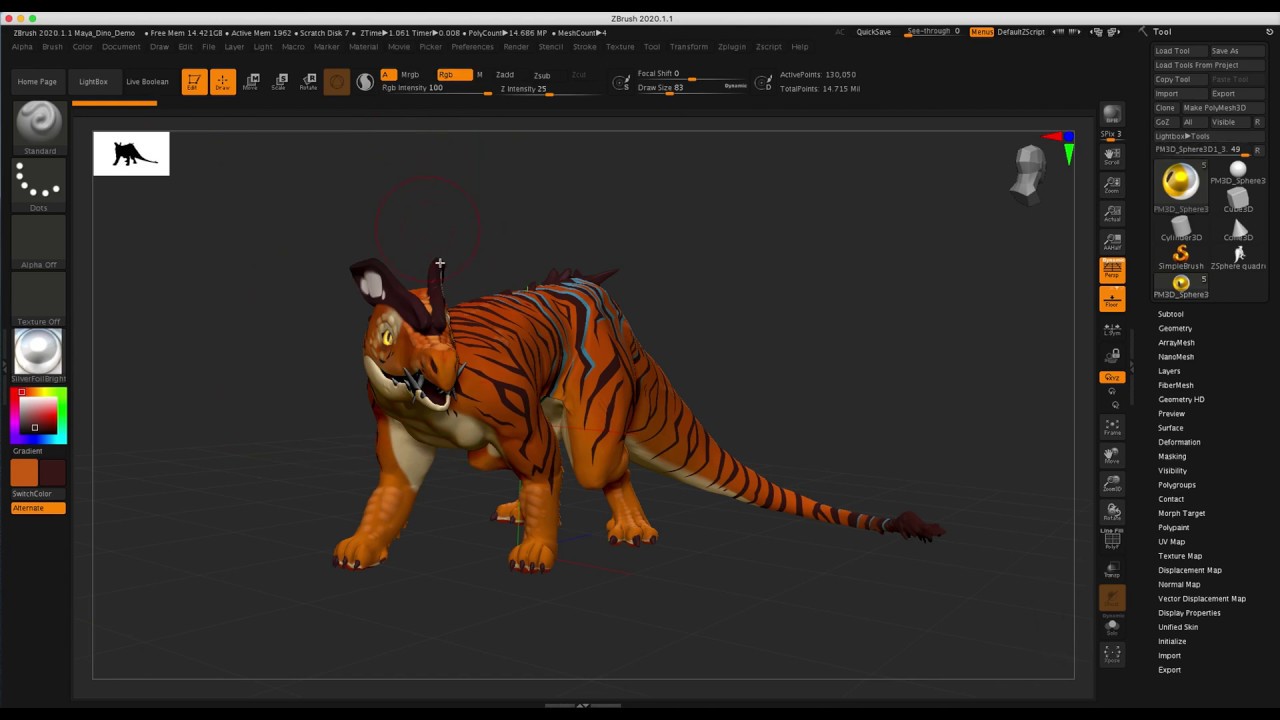Screen dimensions: 1280x720
Task: Select the Cylinder3D tool
Action: coord(1181,230)
